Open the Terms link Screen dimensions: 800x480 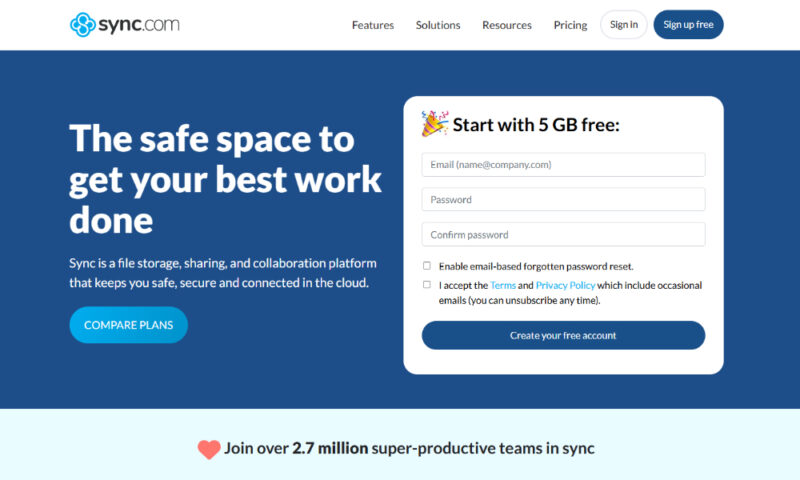pos(503,285)
